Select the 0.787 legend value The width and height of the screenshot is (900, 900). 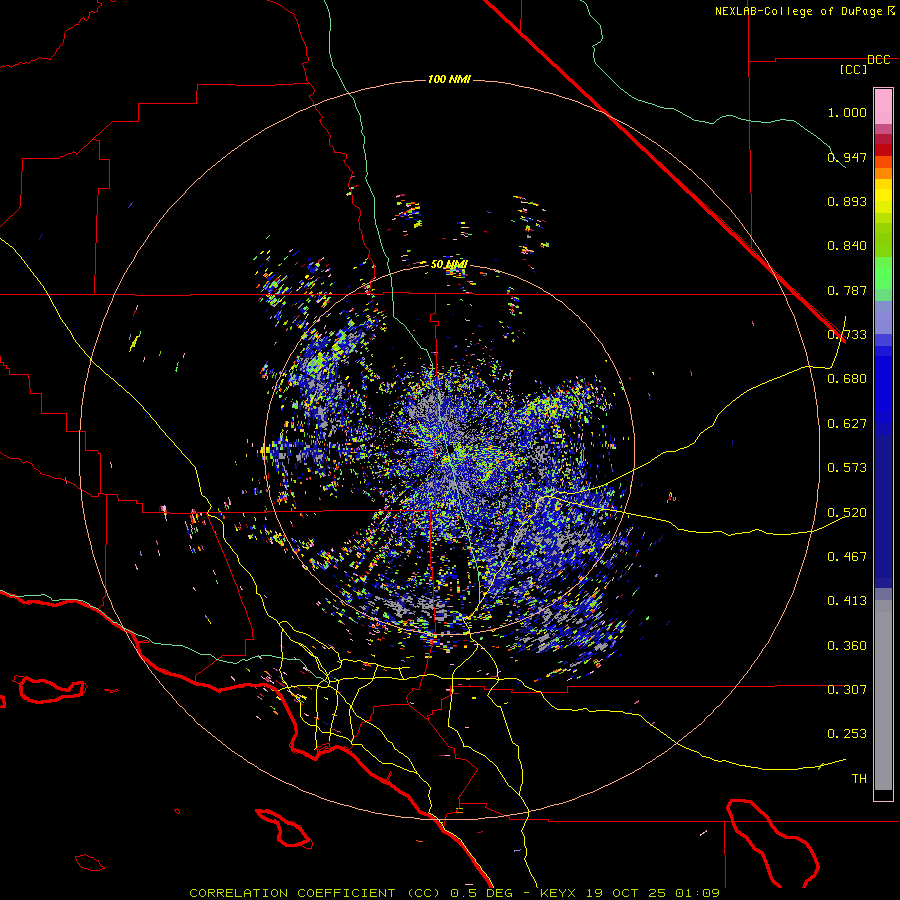(847, 290)
